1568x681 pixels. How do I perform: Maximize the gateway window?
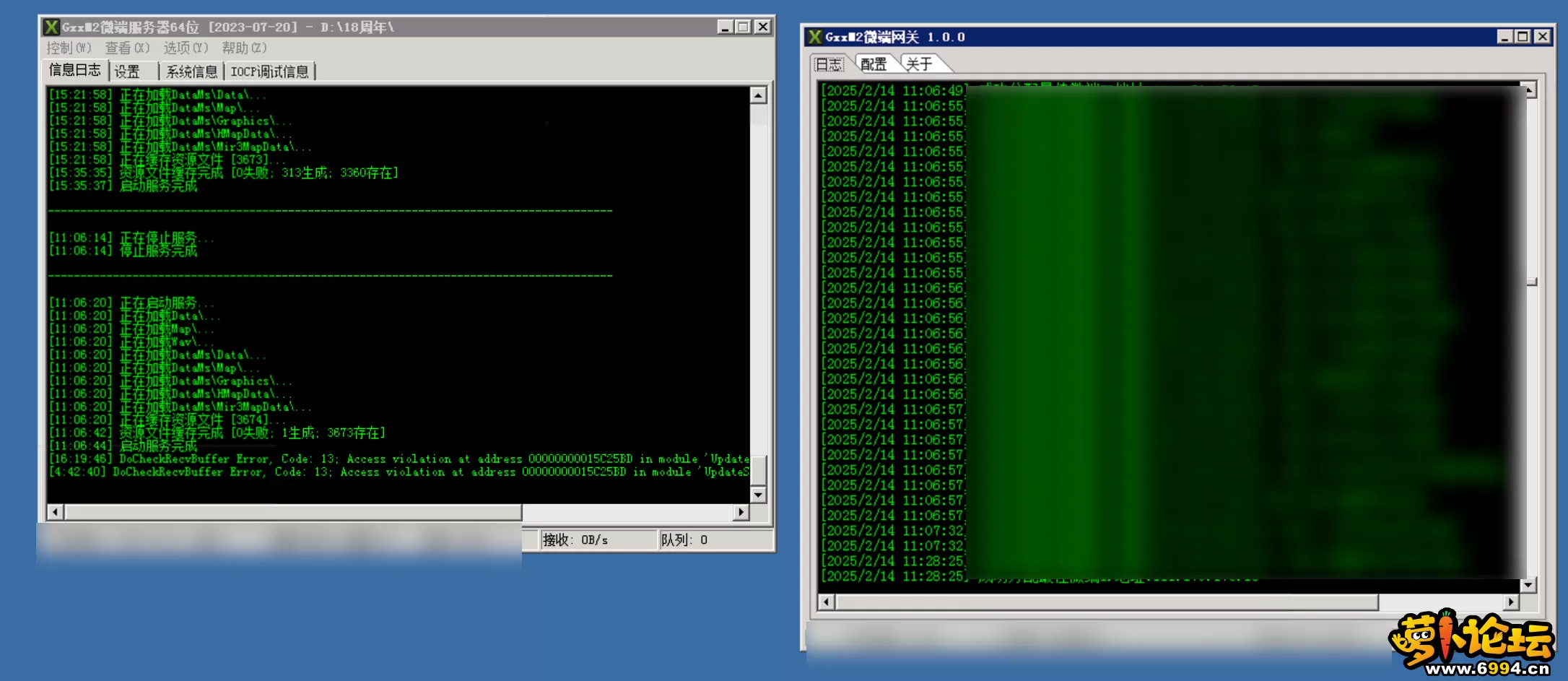(x=1523, y=37)
